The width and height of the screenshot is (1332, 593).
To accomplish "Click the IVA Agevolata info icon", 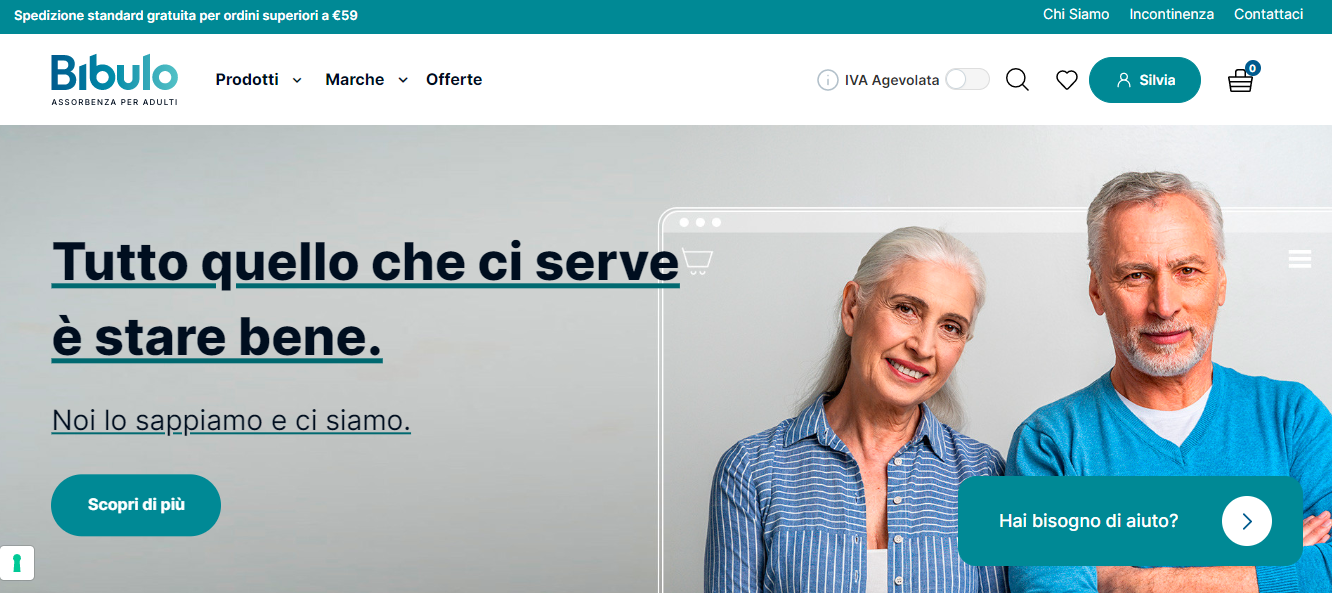I will tap(827, 80).
